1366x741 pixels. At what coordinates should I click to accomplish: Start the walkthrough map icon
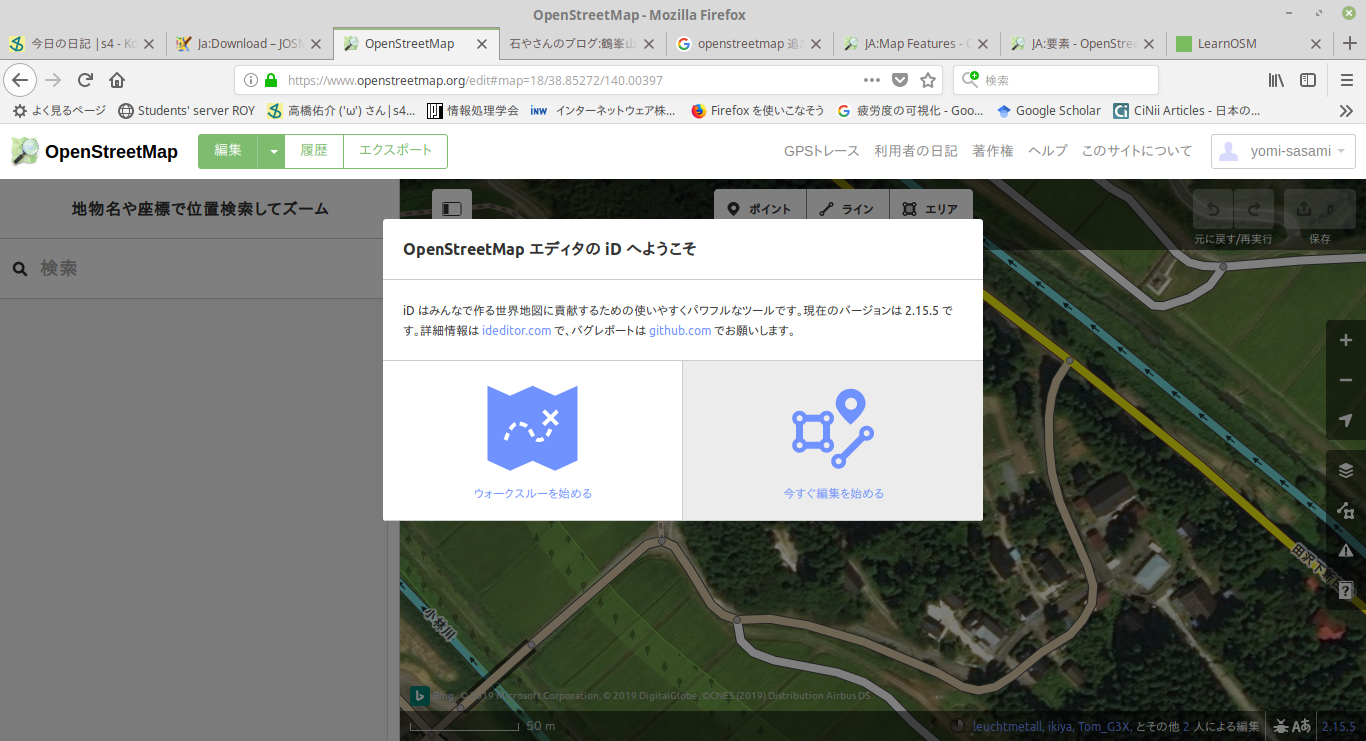point(532,428)
